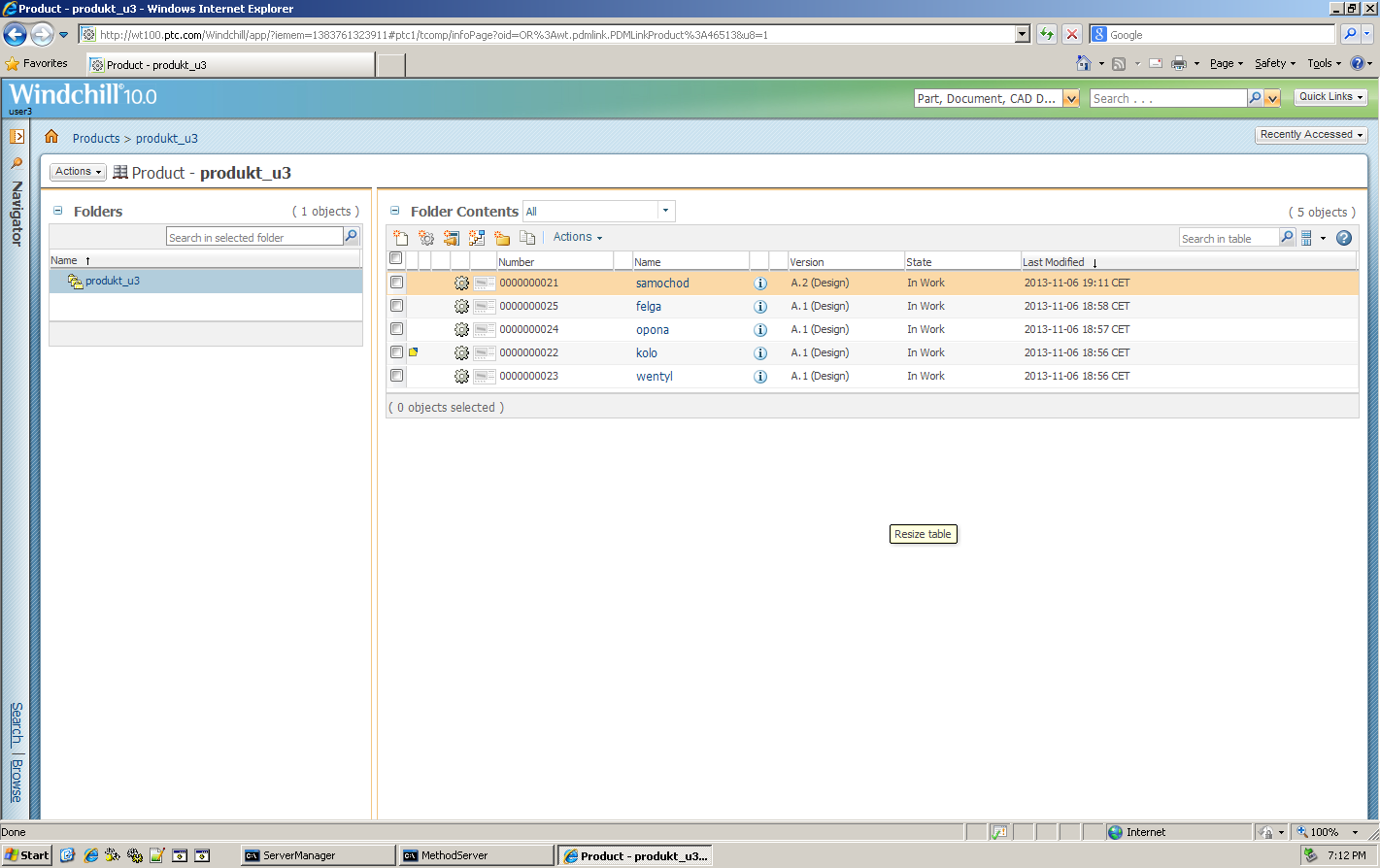1380x868 pixels.
Task: Collapse the Folder Contents panel
Action: tap(394, 211)
